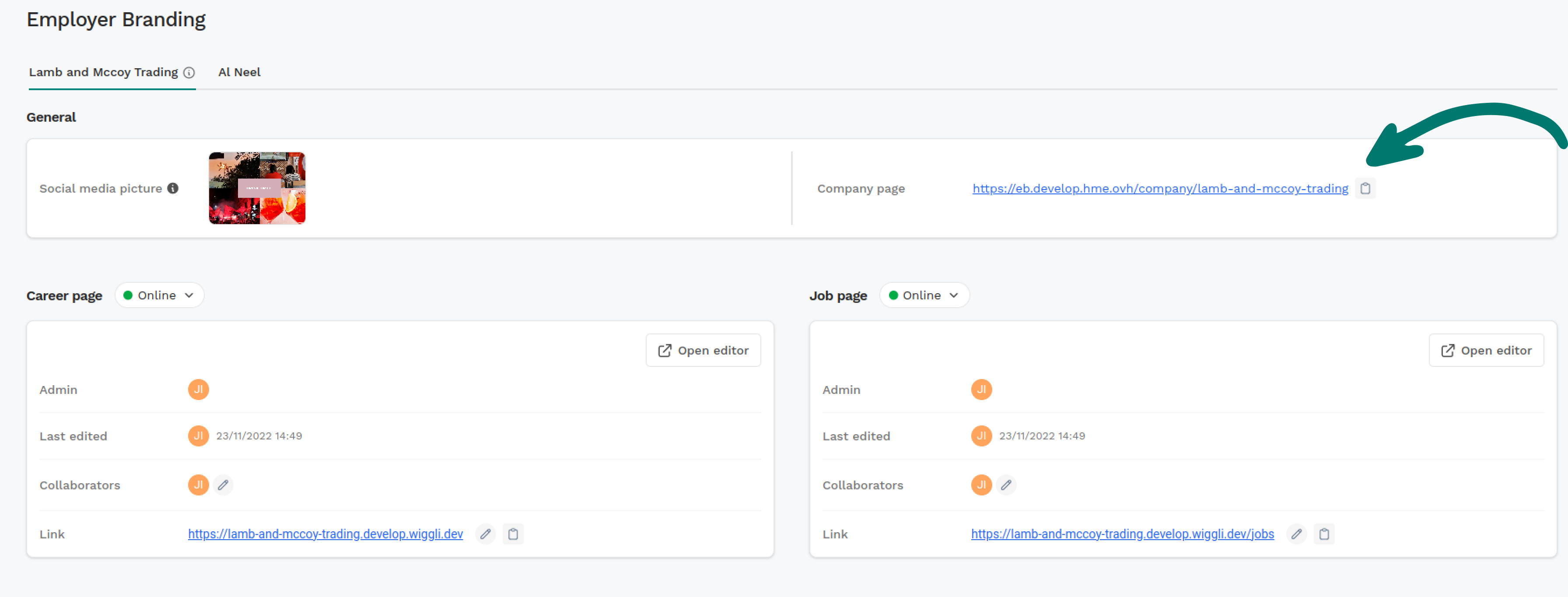Screen dimensions: 1568x597
Task: Open the Job page Online status dropdown
Action: (x=924, y=295)
